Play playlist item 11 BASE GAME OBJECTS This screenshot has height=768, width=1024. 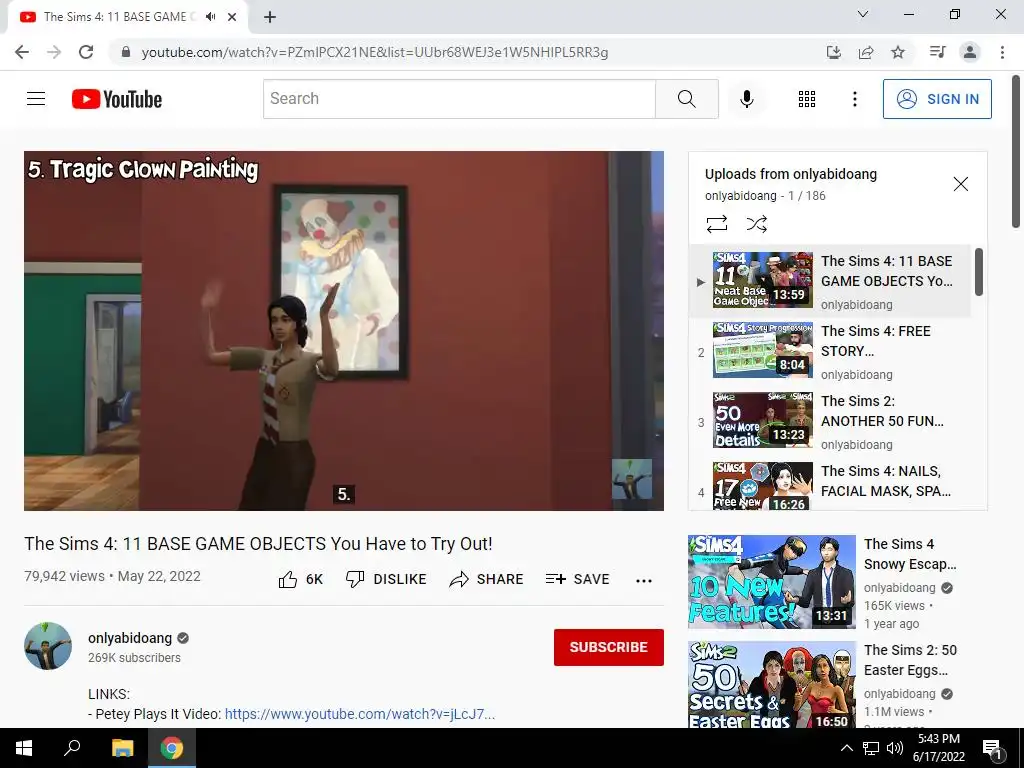[830, 281]
